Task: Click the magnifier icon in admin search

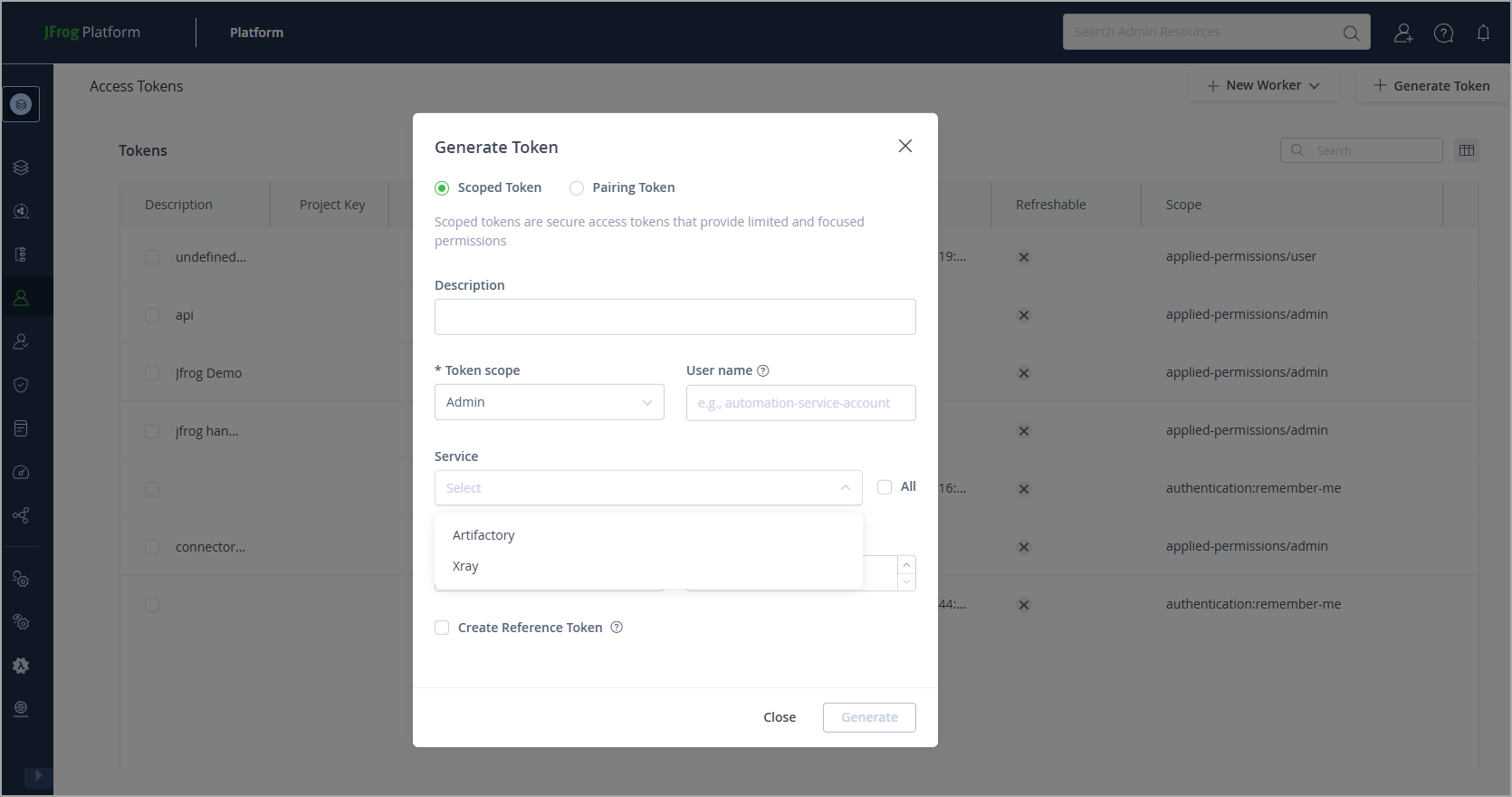Action: point(1351,33)
